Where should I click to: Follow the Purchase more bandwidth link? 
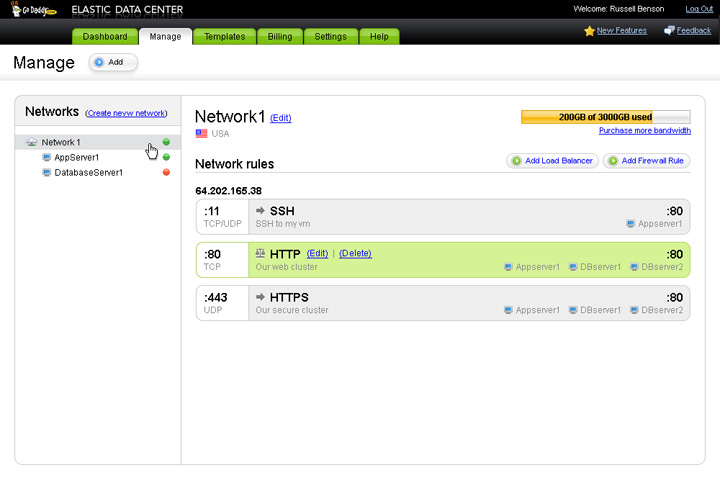[x=644, y=131]
